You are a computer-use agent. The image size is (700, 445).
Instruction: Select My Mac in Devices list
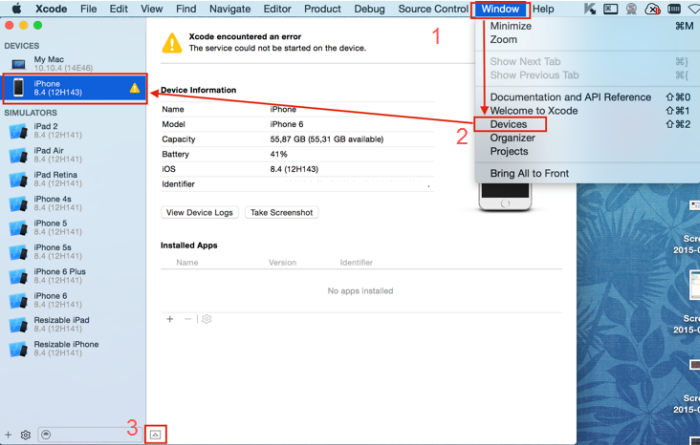pyautogui.click(x=73, y=63)
